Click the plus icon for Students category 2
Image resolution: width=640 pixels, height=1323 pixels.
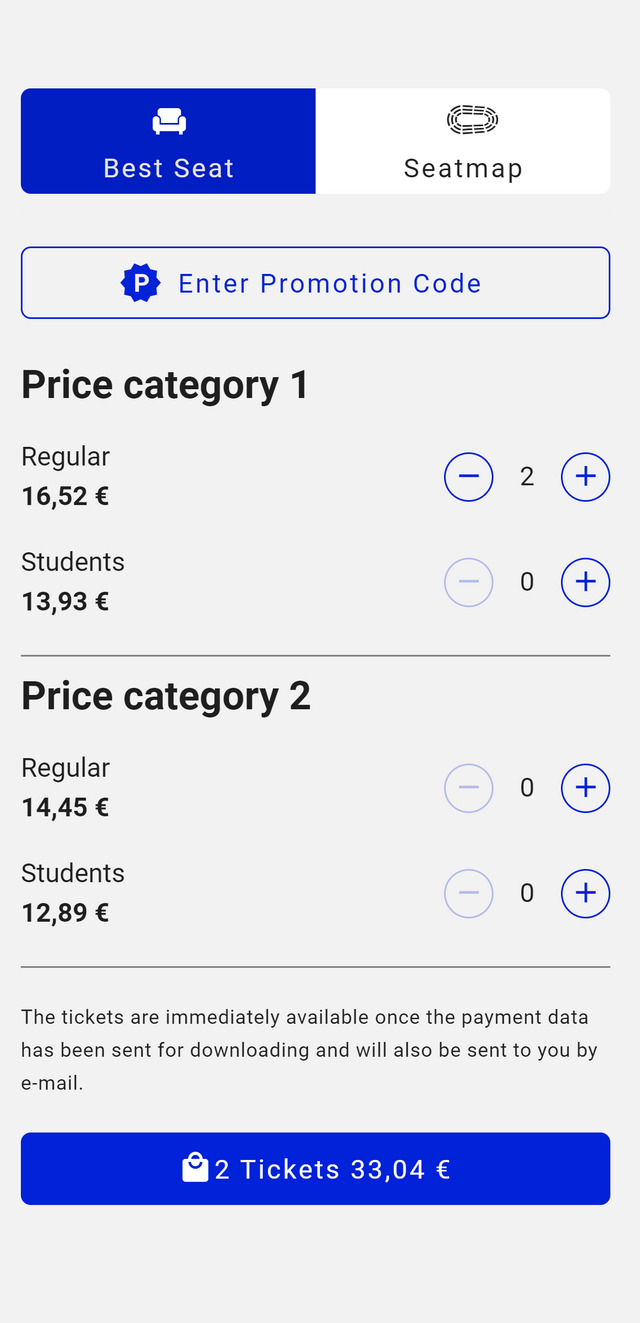585,893
